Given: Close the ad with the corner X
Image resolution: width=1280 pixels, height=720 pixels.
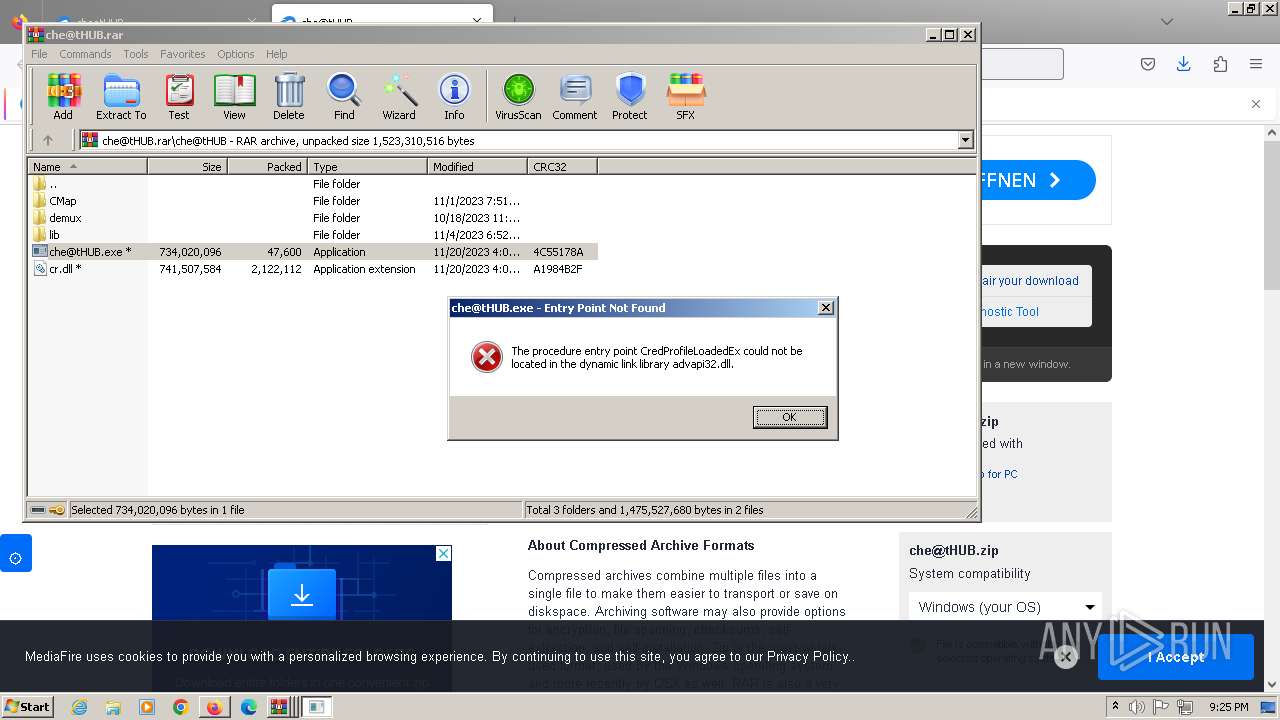Looking at the screenshot, I should pos(444,553).
